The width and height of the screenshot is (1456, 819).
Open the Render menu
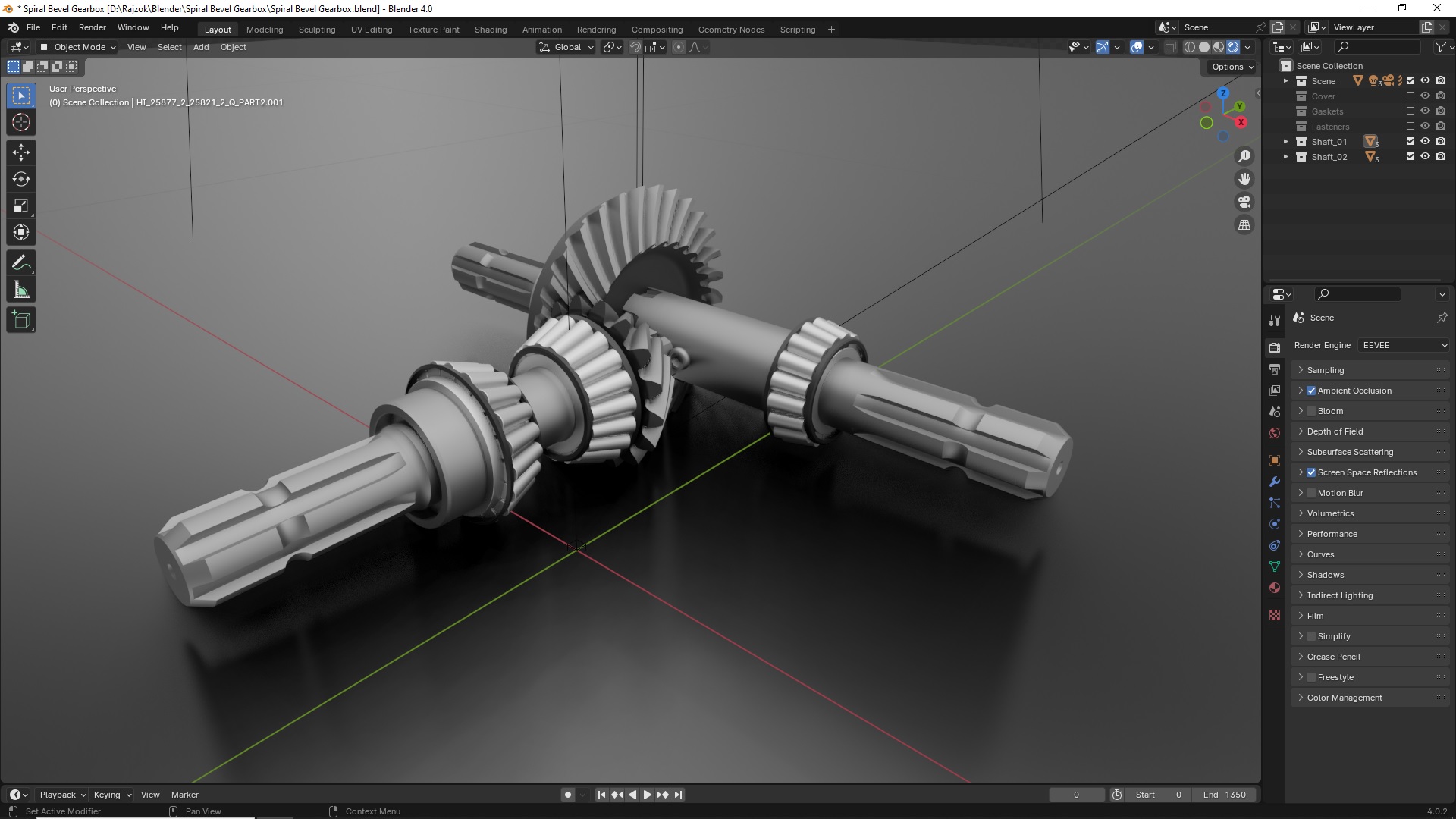tap(92, 27)
